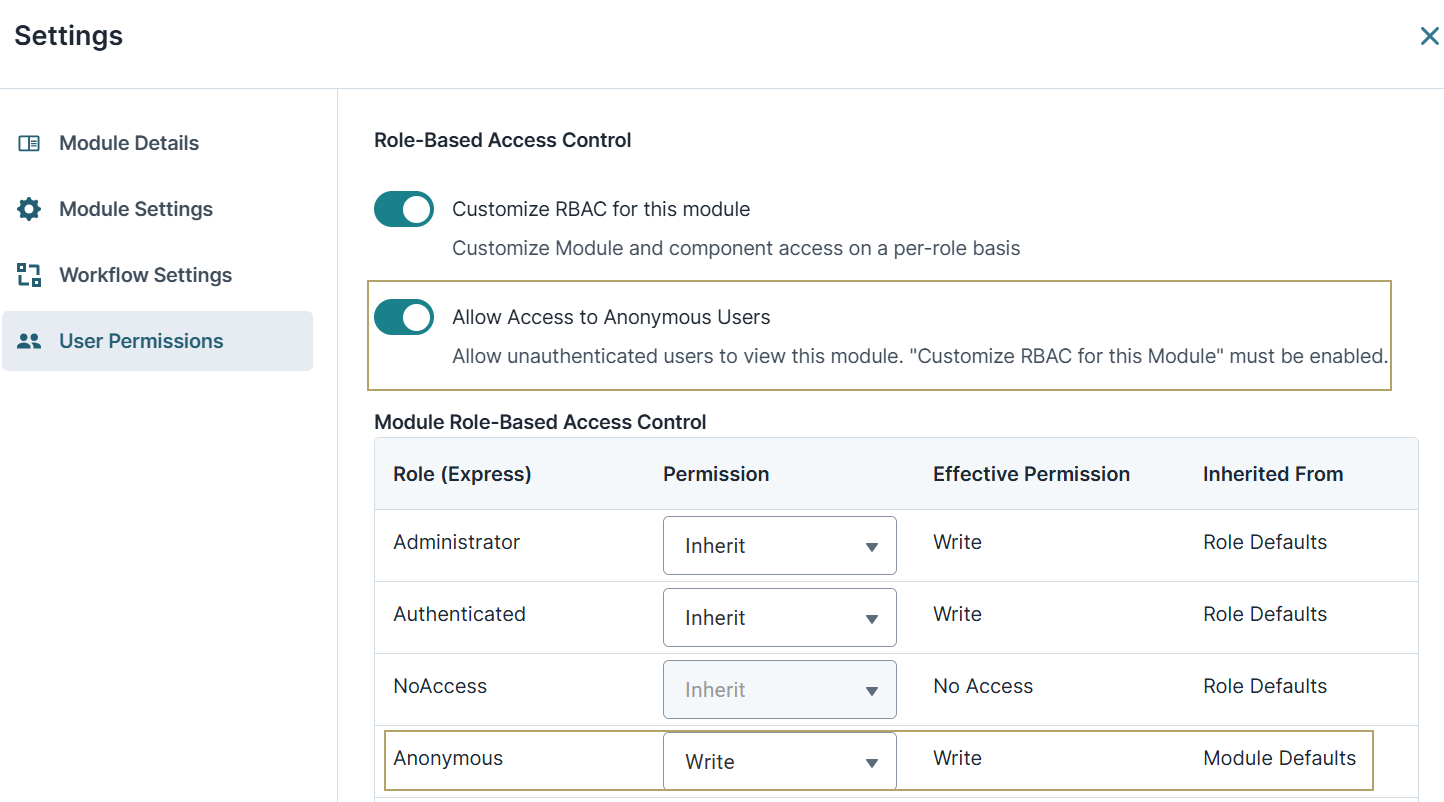Click the Settings title
Screen dimensions: 1444x802
69,36
